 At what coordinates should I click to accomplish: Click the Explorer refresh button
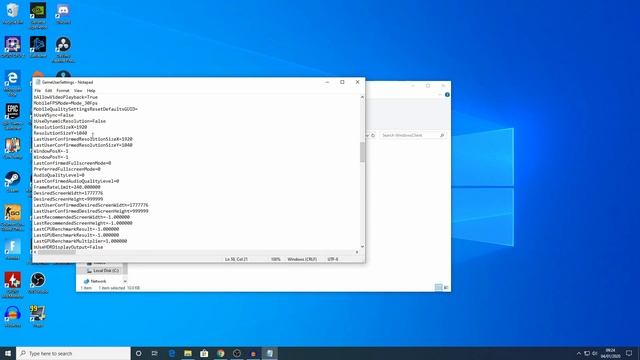coord(373,135)
